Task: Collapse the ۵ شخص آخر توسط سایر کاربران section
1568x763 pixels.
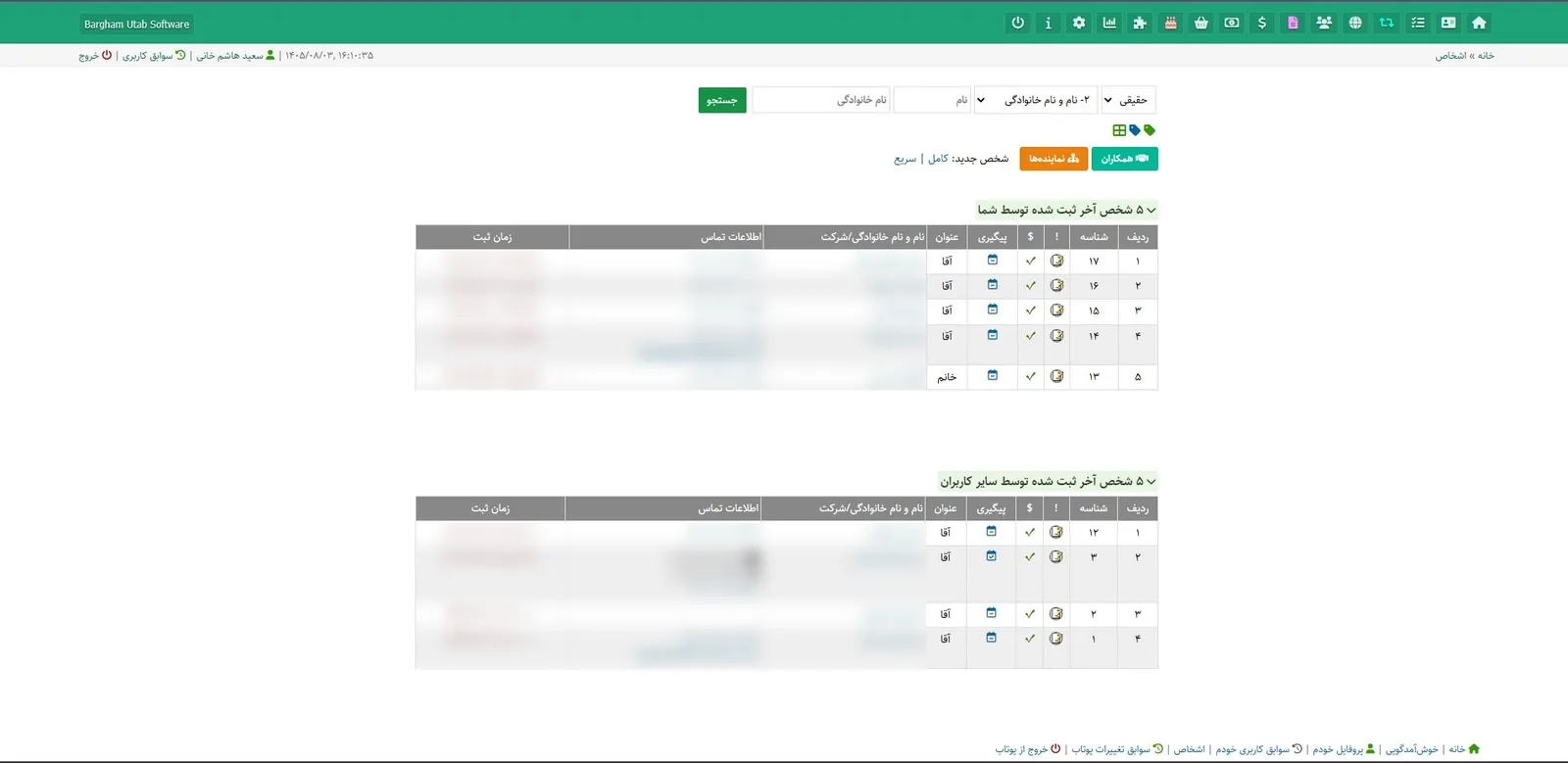Action: (x=1048, y=481)
